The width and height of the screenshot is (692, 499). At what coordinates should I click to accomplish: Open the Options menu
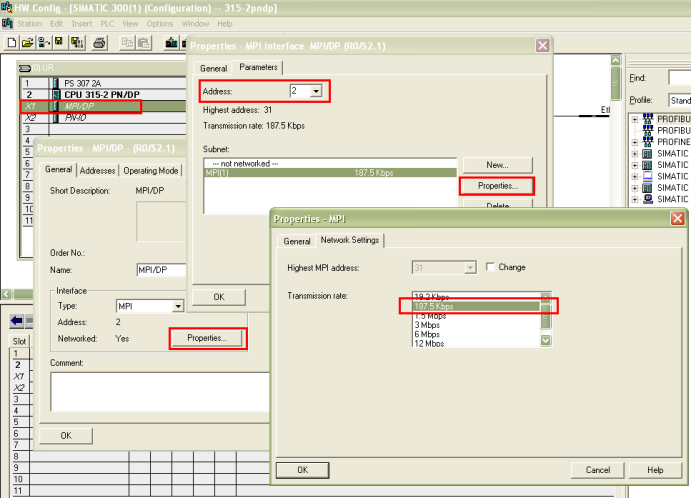pyautogui.click(x=160, y=23)
